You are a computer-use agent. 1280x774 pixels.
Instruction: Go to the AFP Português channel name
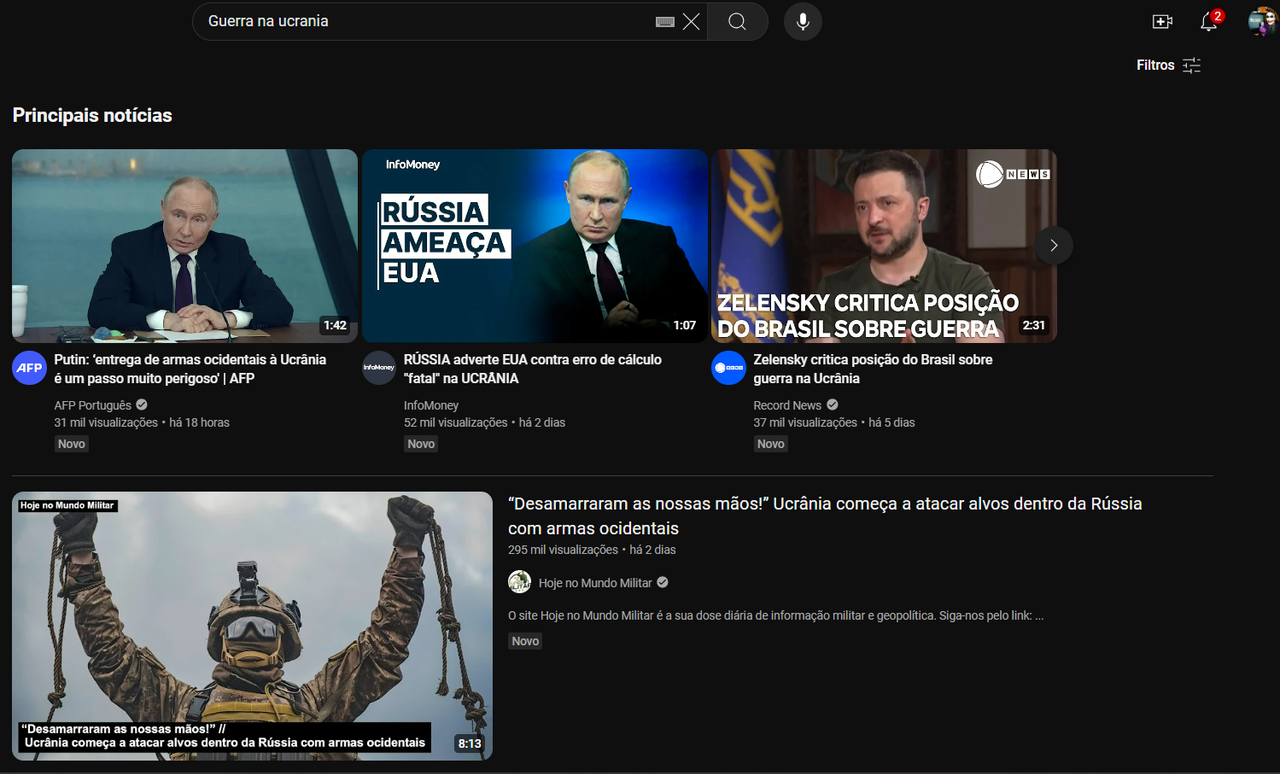tap(93, 405)
